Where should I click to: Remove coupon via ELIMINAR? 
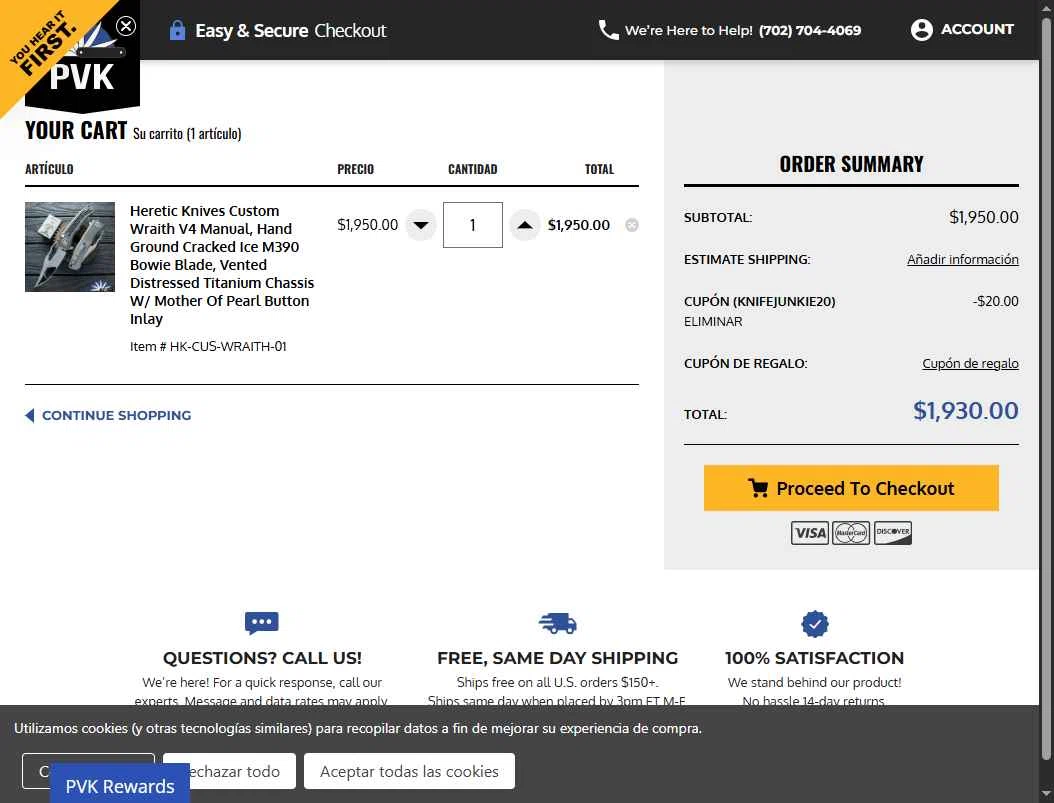(713, 321)
